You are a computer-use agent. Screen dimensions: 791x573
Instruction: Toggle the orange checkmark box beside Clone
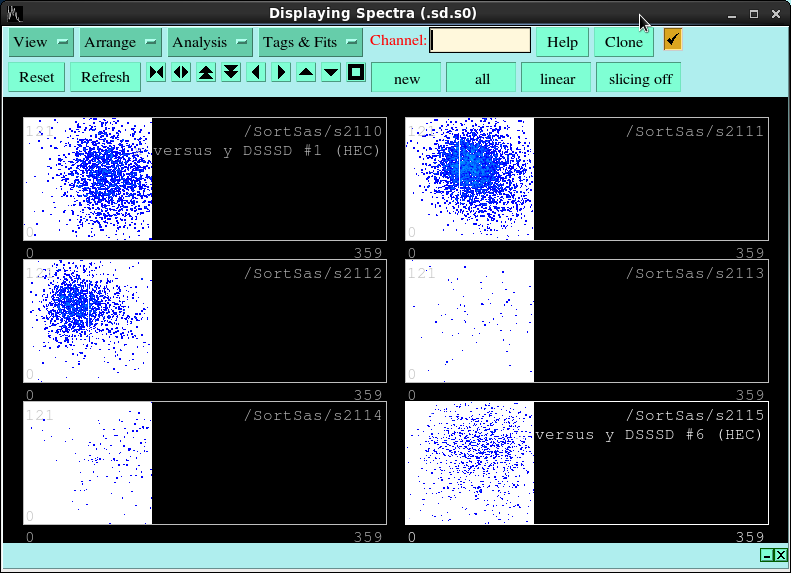coord(672,39)
